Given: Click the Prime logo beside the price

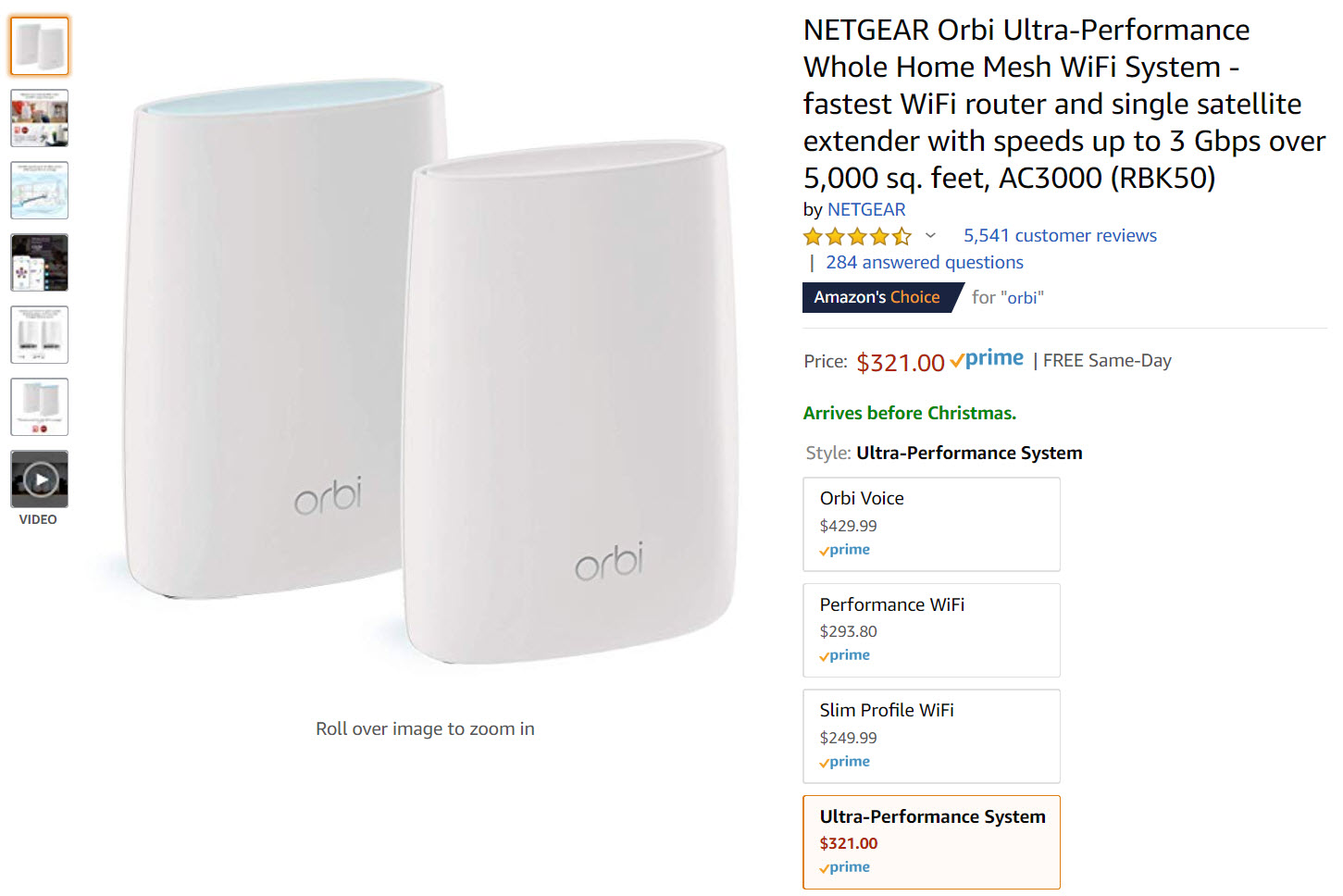Looking at the screenshot, I should click(988, 359).
